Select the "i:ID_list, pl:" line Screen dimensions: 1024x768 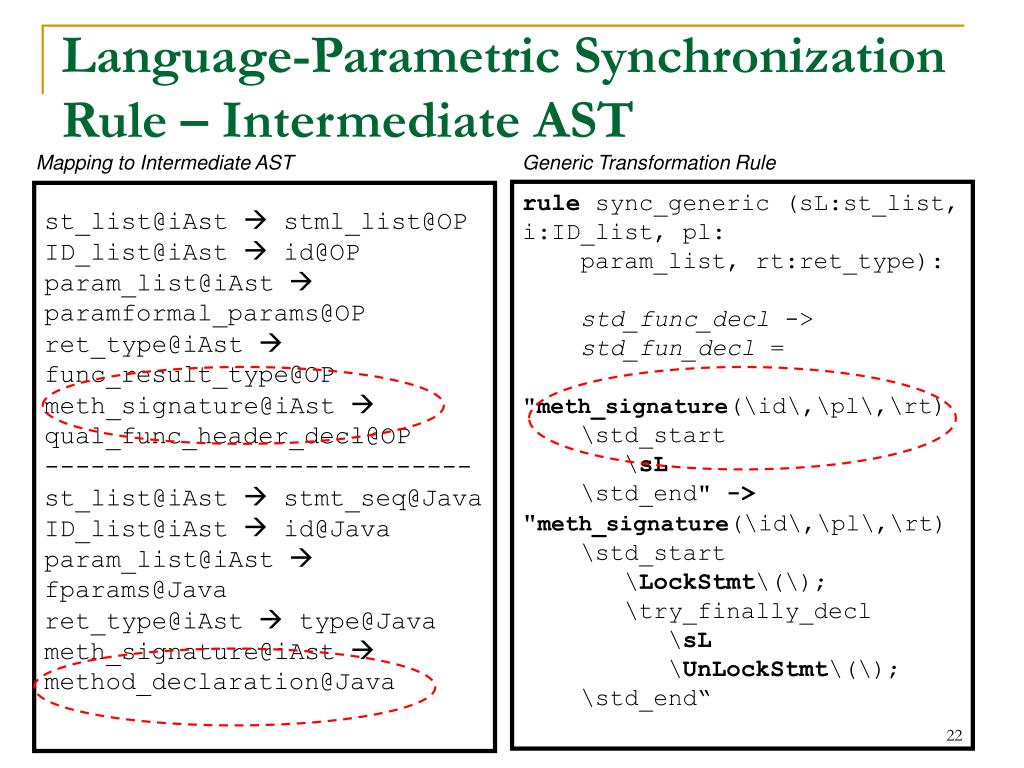624,233
